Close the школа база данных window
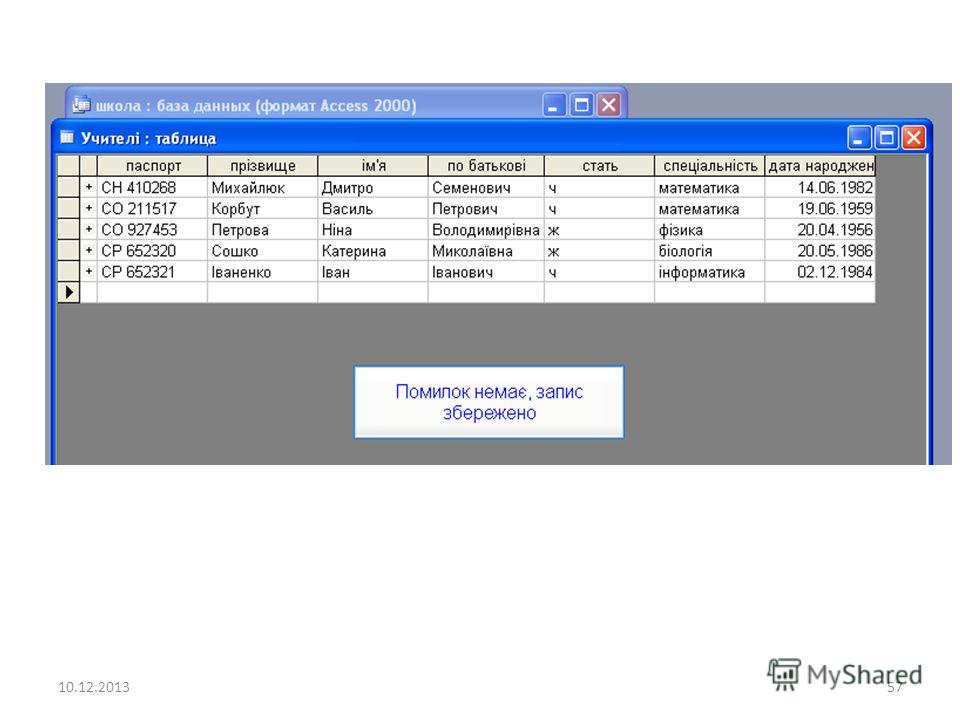Screen dimensions: 960x720 (609, 105)
